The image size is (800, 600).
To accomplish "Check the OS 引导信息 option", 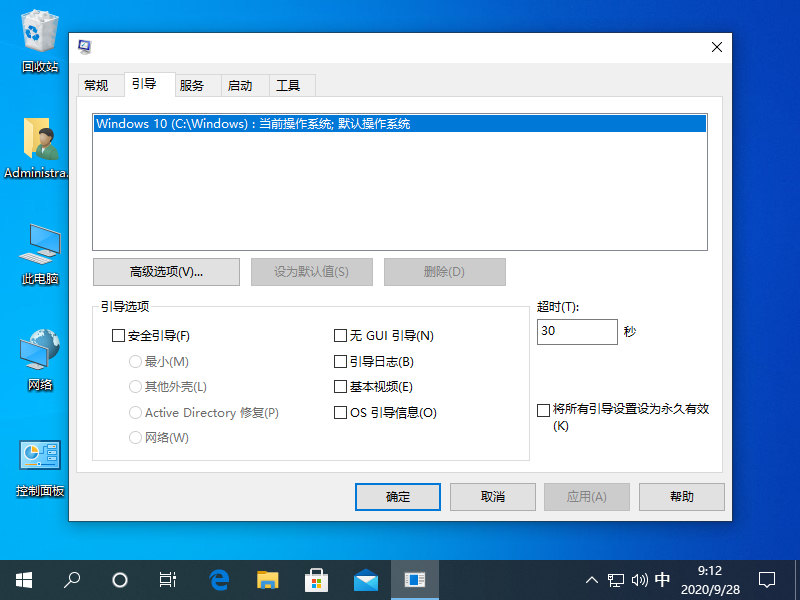I will tap(340, 412).
